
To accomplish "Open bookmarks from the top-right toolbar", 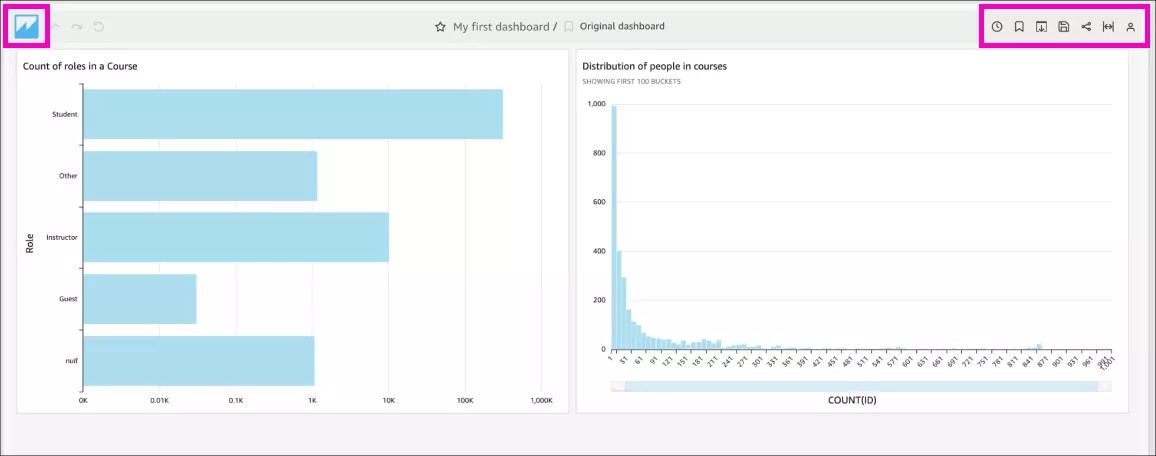I will point(1019,27).
